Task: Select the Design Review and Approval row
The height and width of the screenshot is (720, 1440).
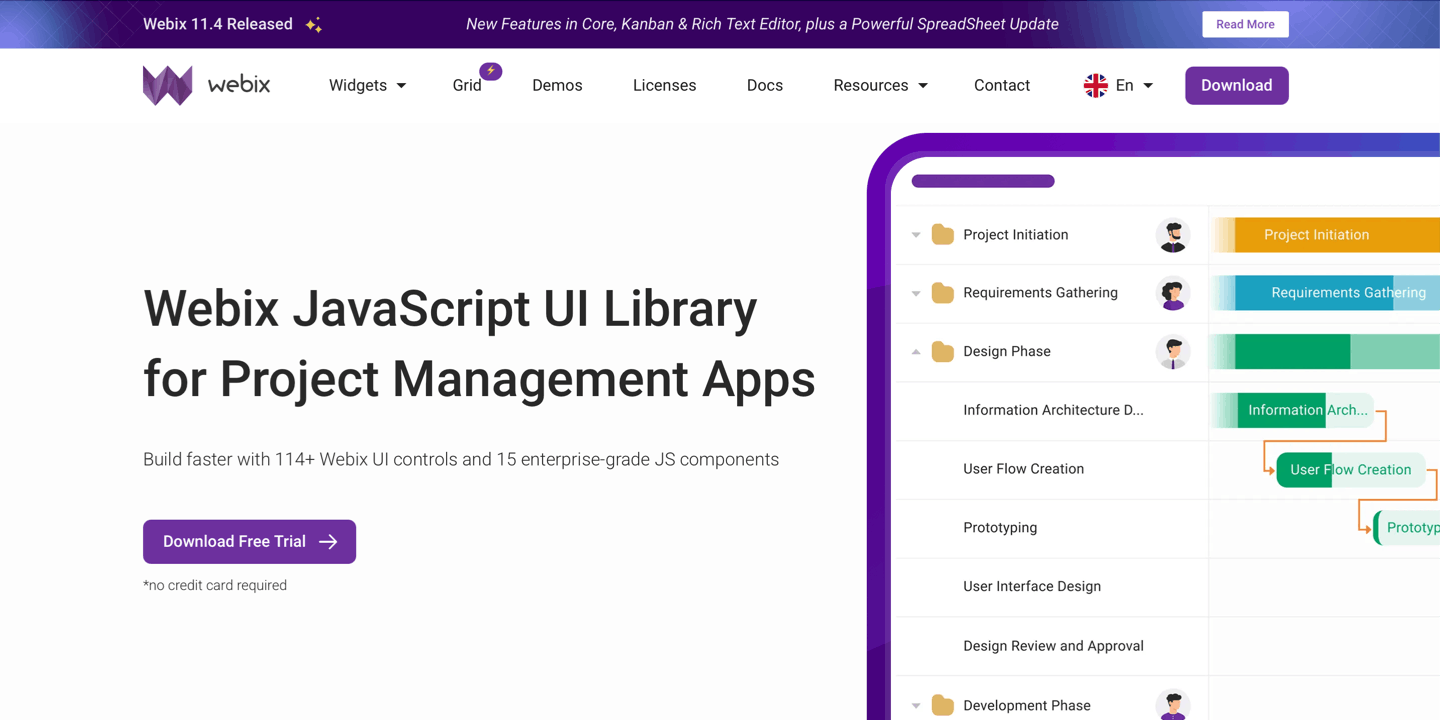Action: click(x=1052, y=646)
